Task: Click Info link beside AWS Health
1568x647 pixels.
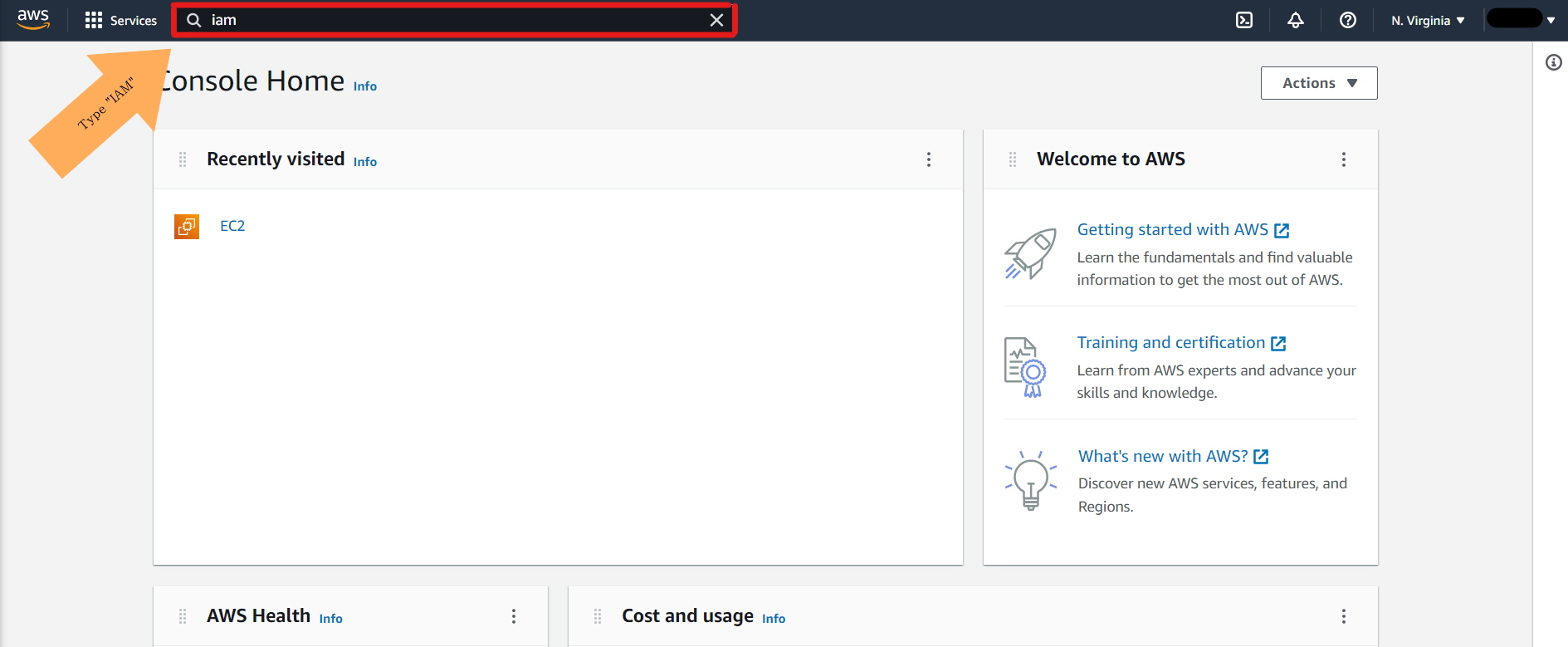Action: click(x=331, y=619)
